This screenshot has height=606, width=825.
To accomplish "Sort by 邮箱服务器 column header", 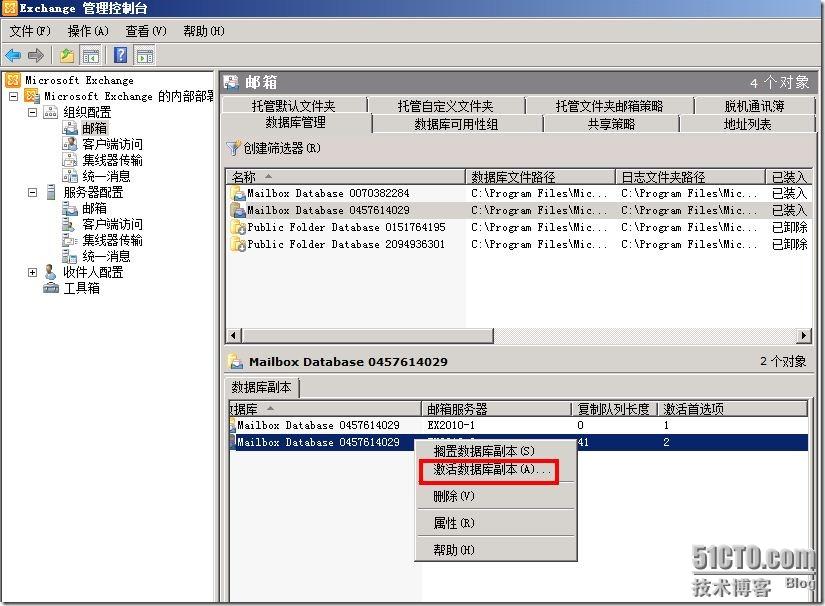I will pos(496,409).
